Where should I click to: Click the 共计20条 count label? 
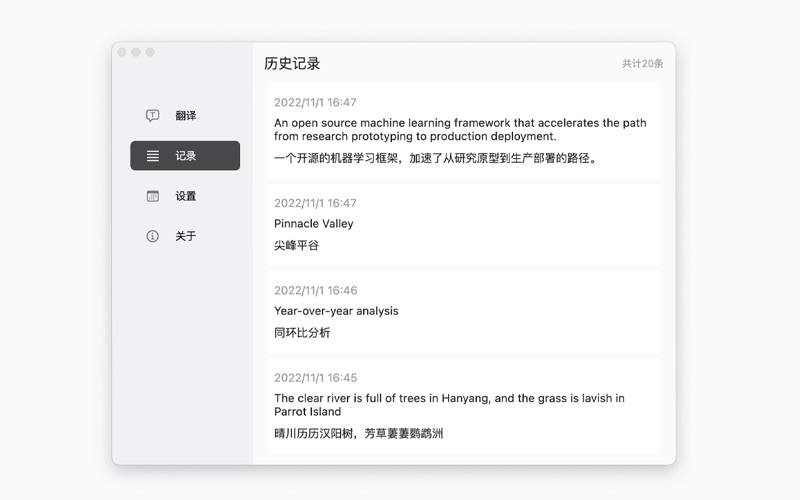point(642,64)
